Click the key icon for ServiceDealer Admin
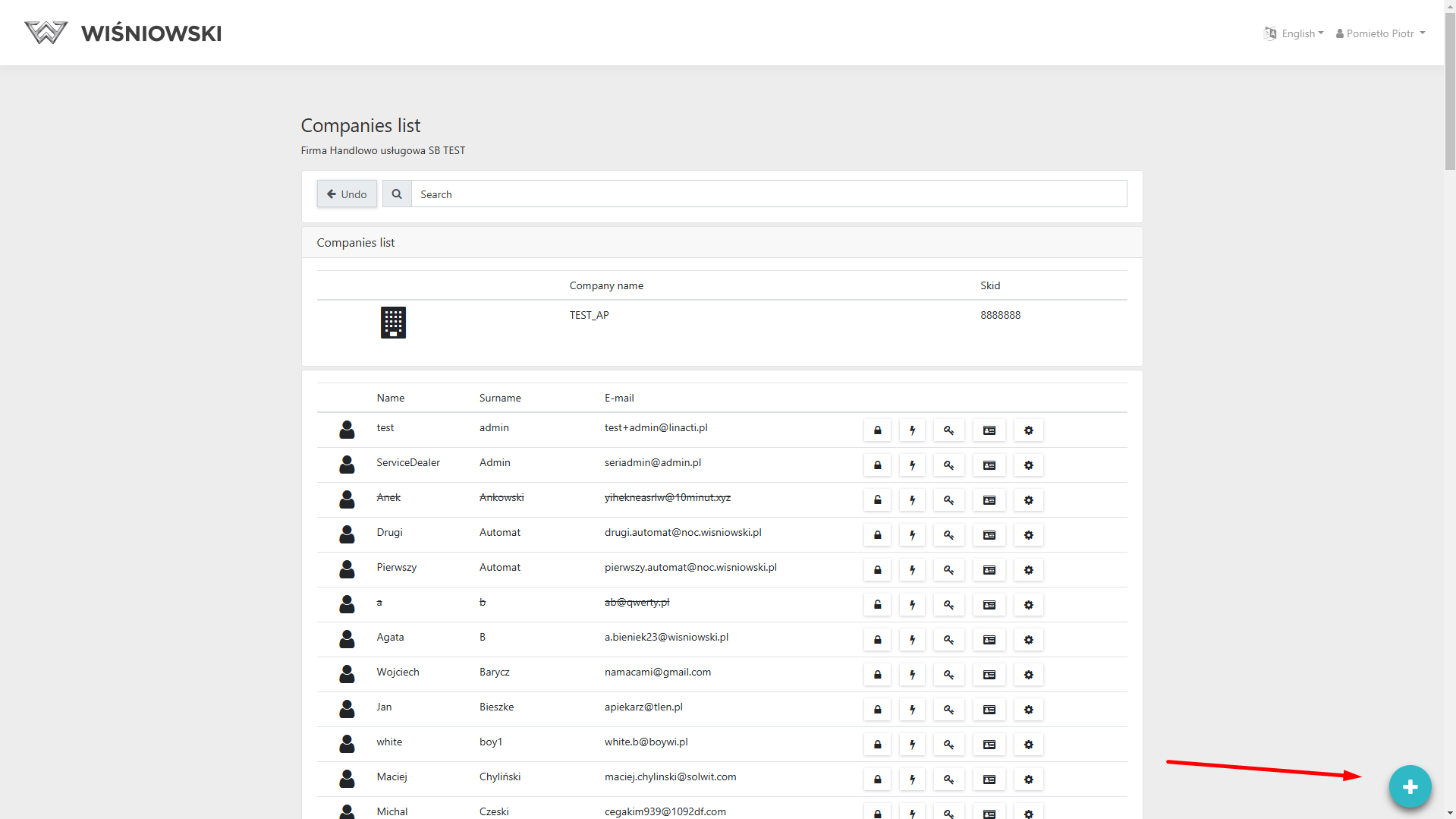This screenshot has height=819, width=1456. click(x=948, y=465)
